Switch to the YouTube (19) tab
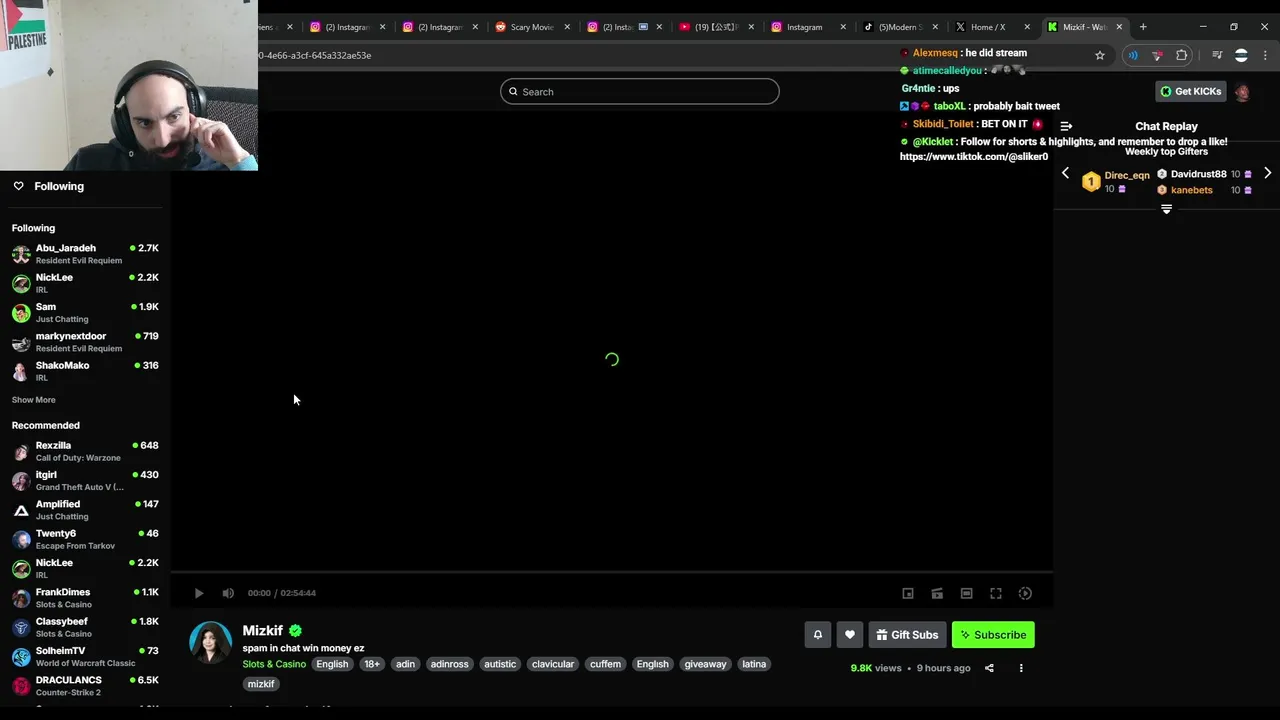 coord(714,27)
